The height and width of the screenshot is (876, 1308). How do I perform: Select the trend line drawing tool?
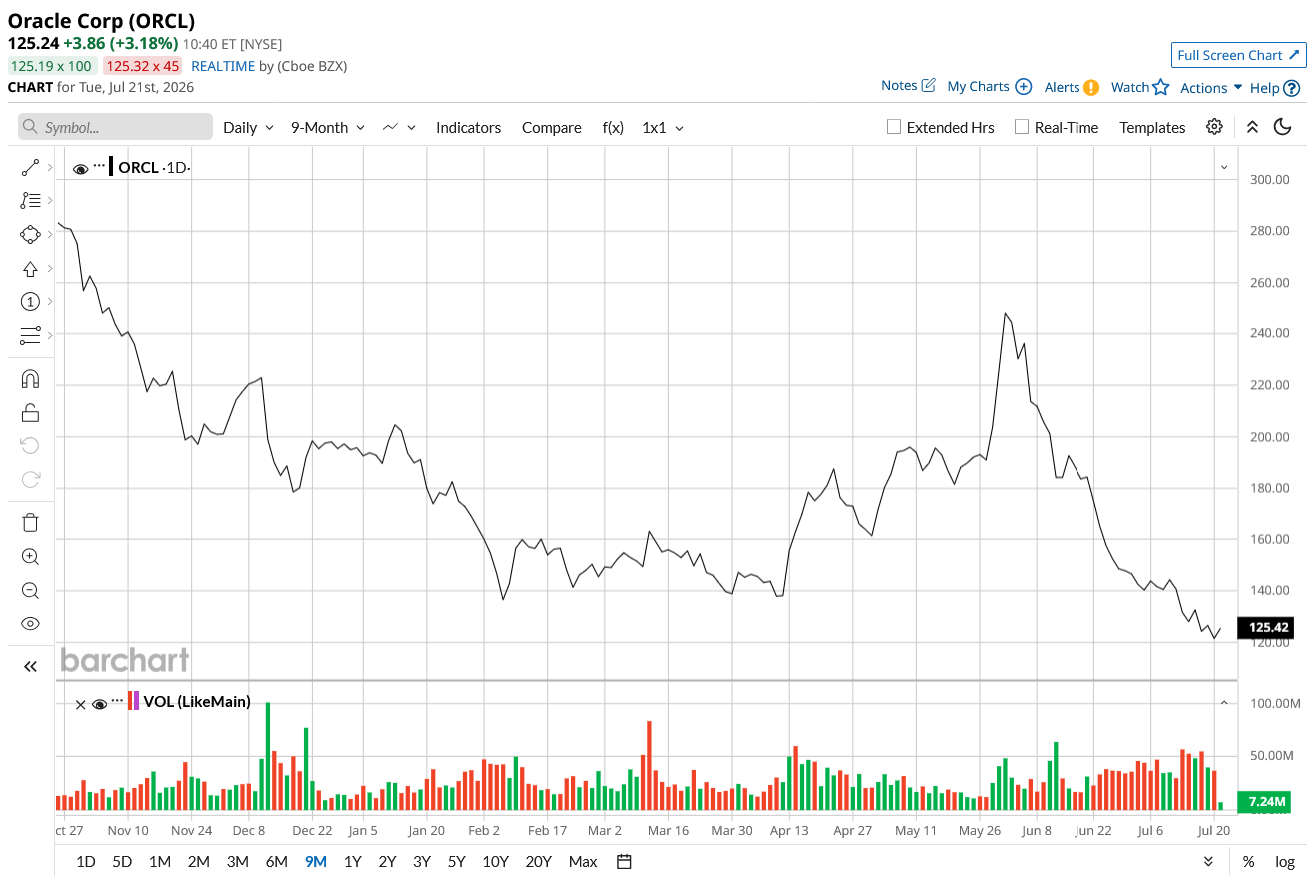[x=30, y=168]
